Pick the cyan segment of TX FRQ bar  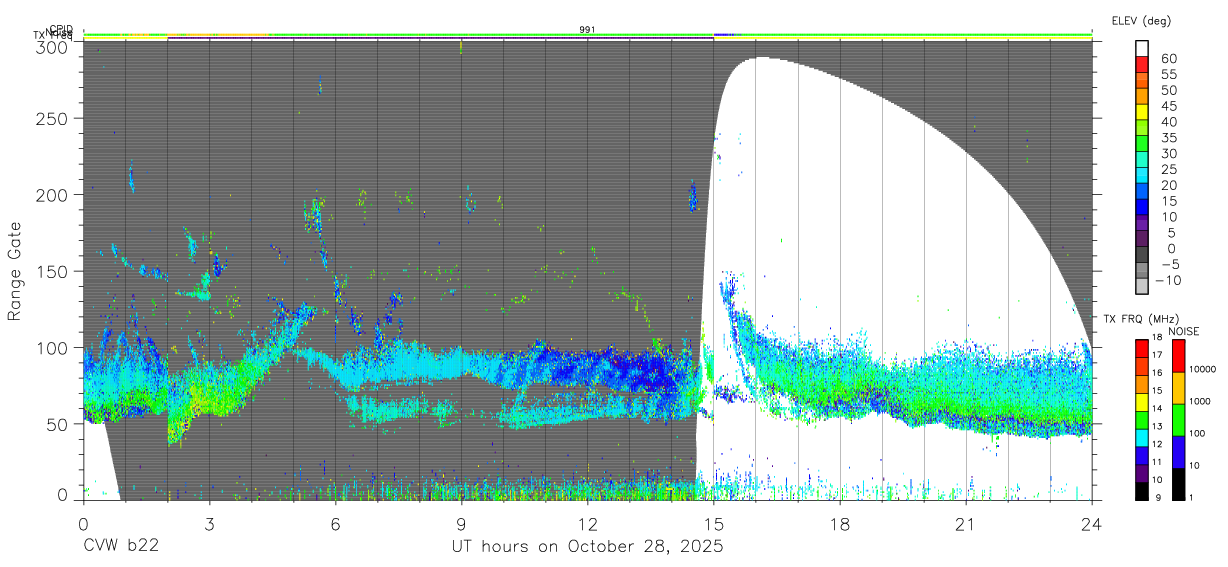[x=1142, y=437]
